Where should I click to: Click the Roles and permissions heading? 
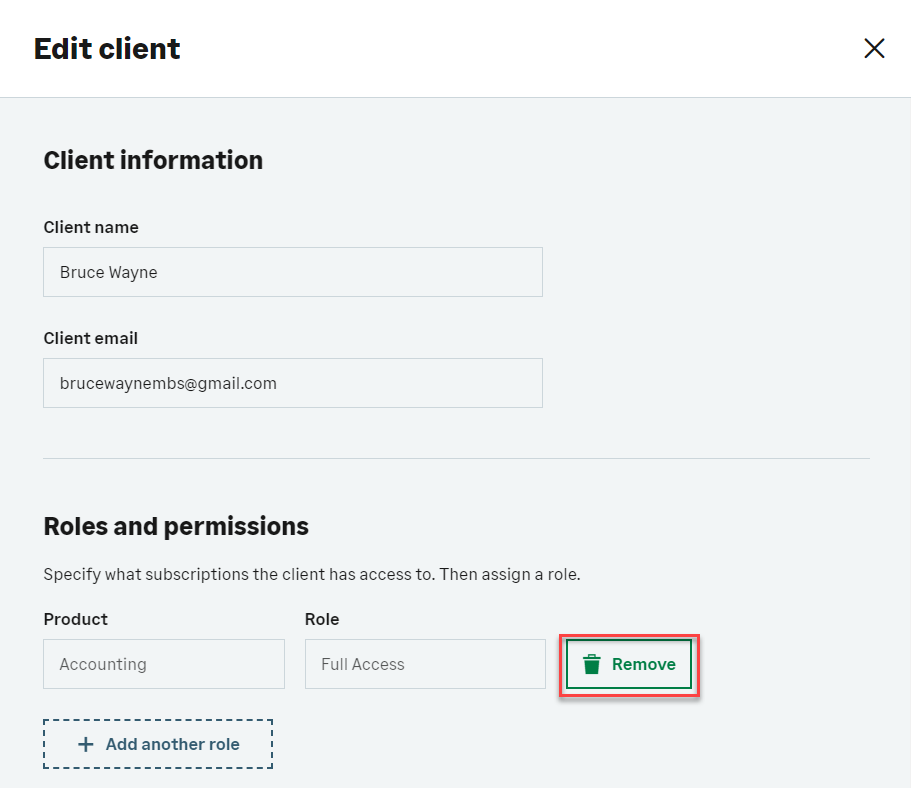[176, 526]
